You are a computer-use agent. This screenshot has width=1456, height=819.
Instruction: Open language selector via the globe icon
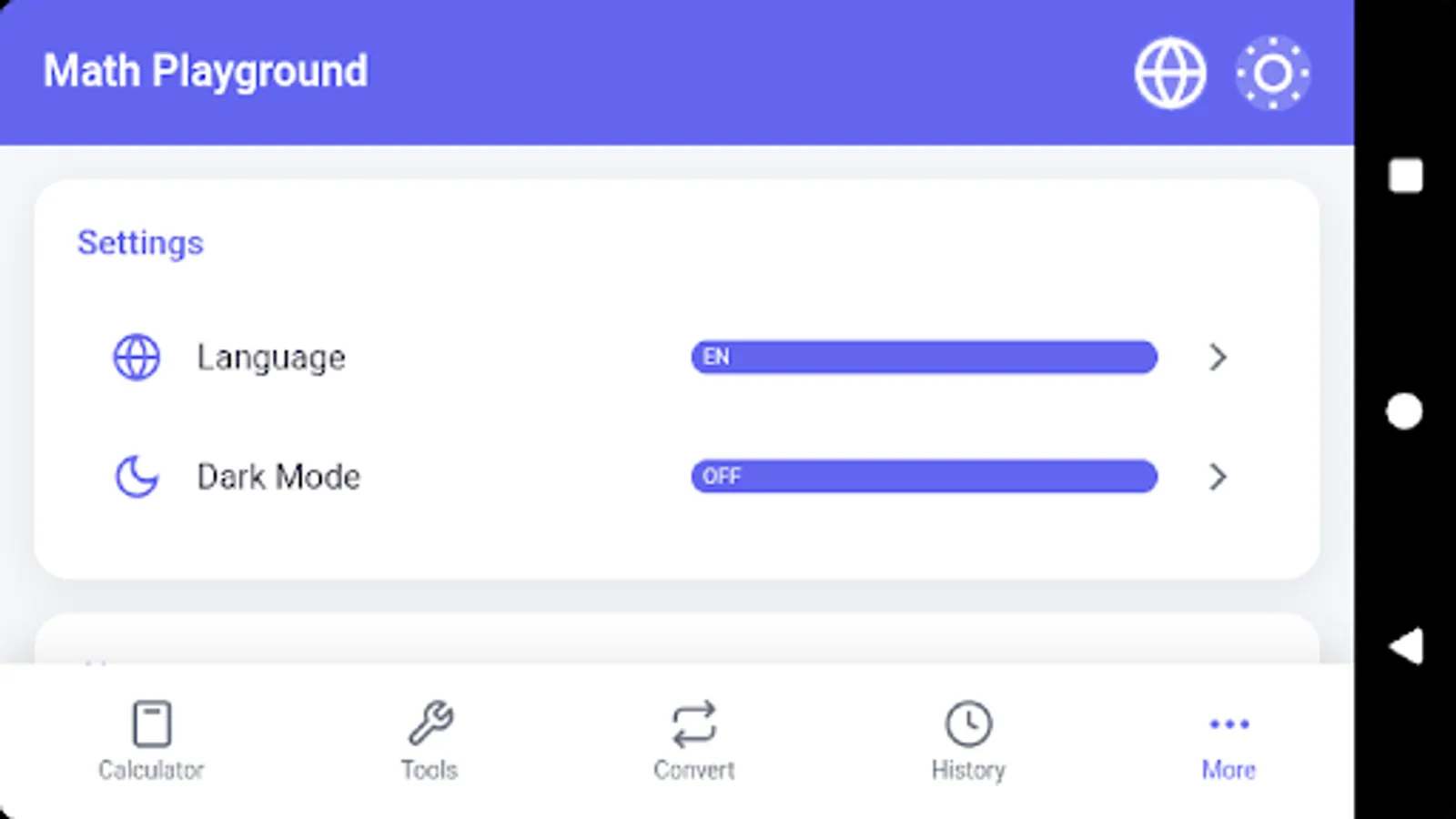tap(1169, 72)
